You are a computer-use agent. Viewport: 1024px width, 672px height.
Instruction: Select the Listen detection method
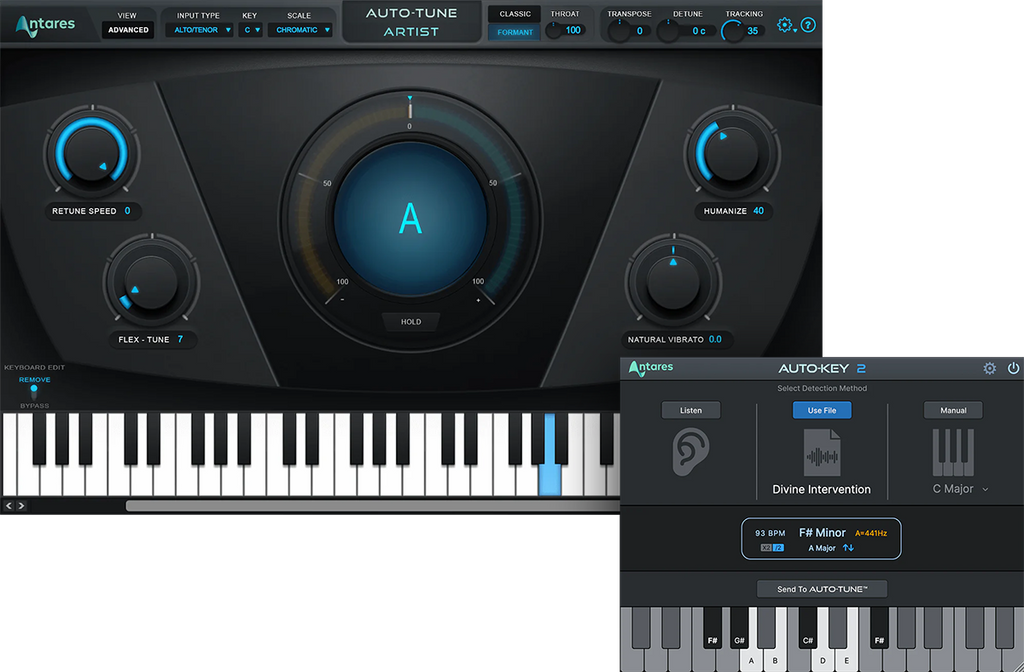point(691,410)
